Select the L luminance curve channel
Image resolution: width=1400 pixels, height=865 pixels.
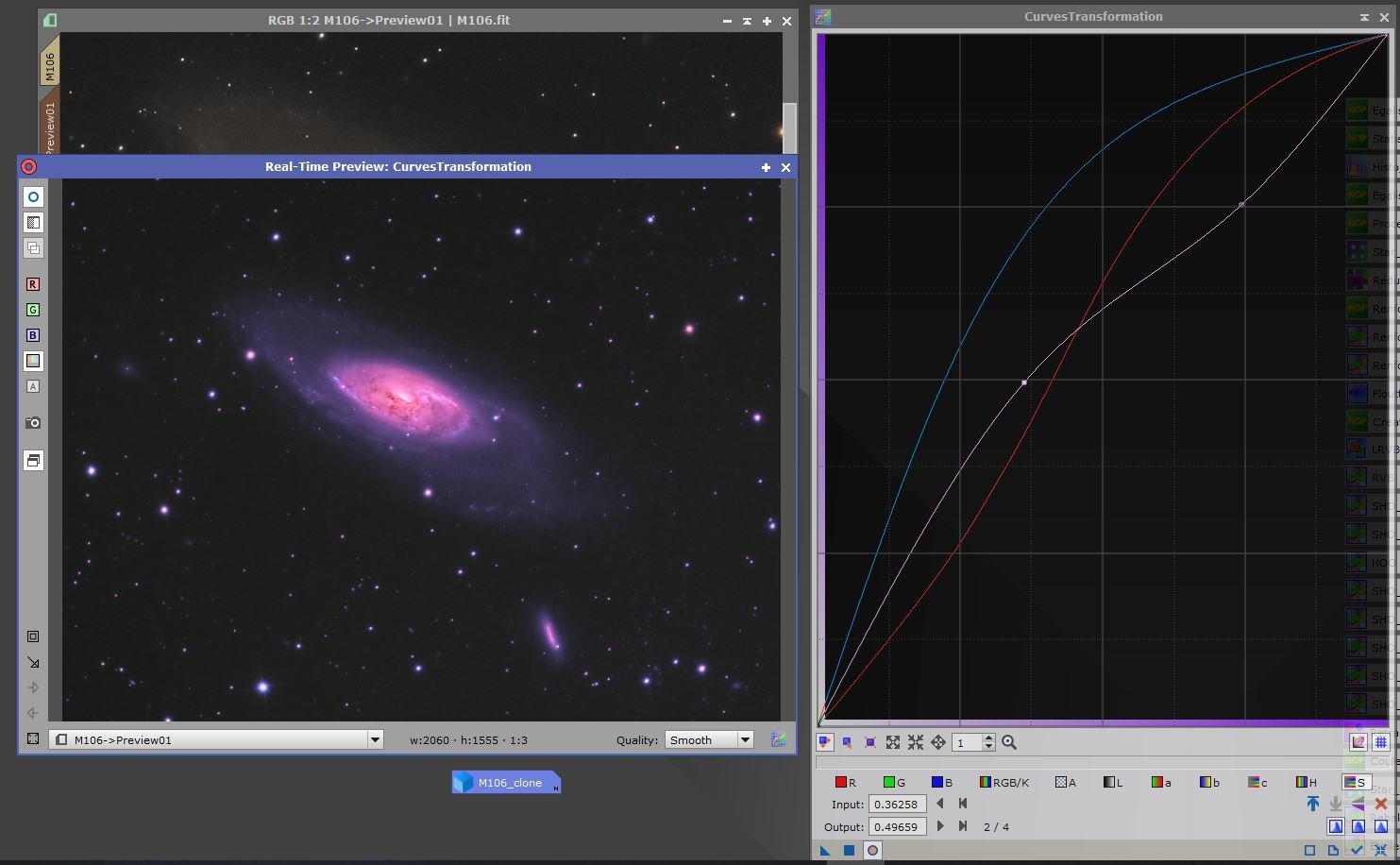point(1112,782)
